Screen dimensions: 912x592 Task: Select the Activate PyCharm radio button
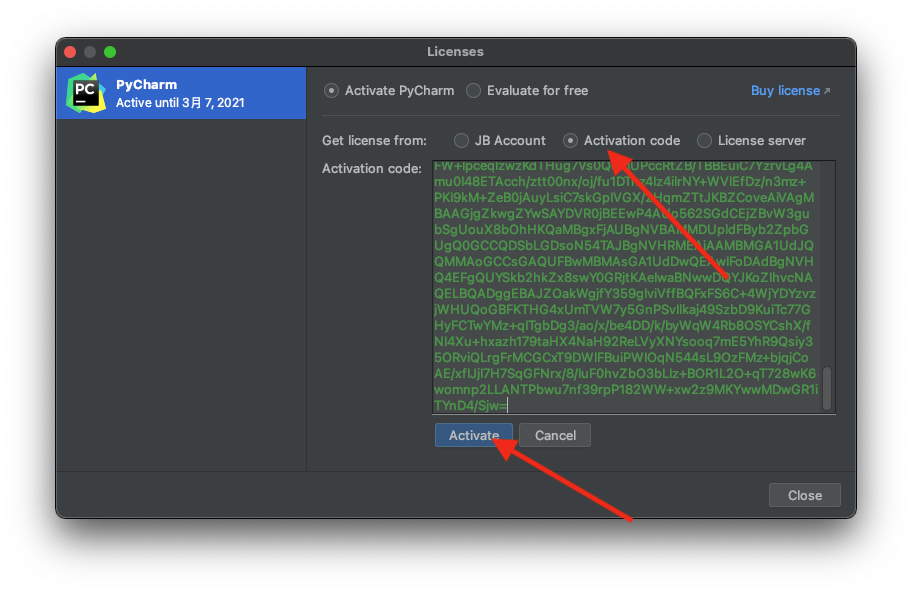(332, 91)
